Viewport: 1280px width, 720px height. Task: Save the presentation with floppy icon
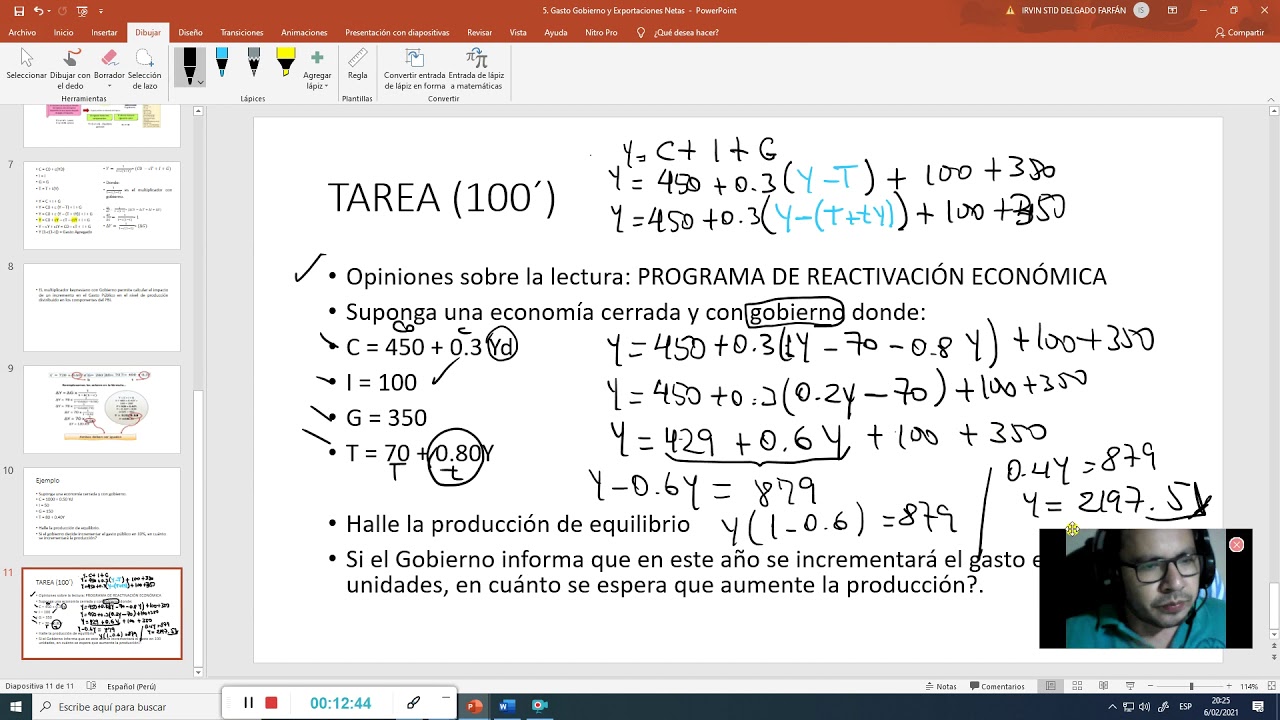pyautogui.click(x=17, y=10)
